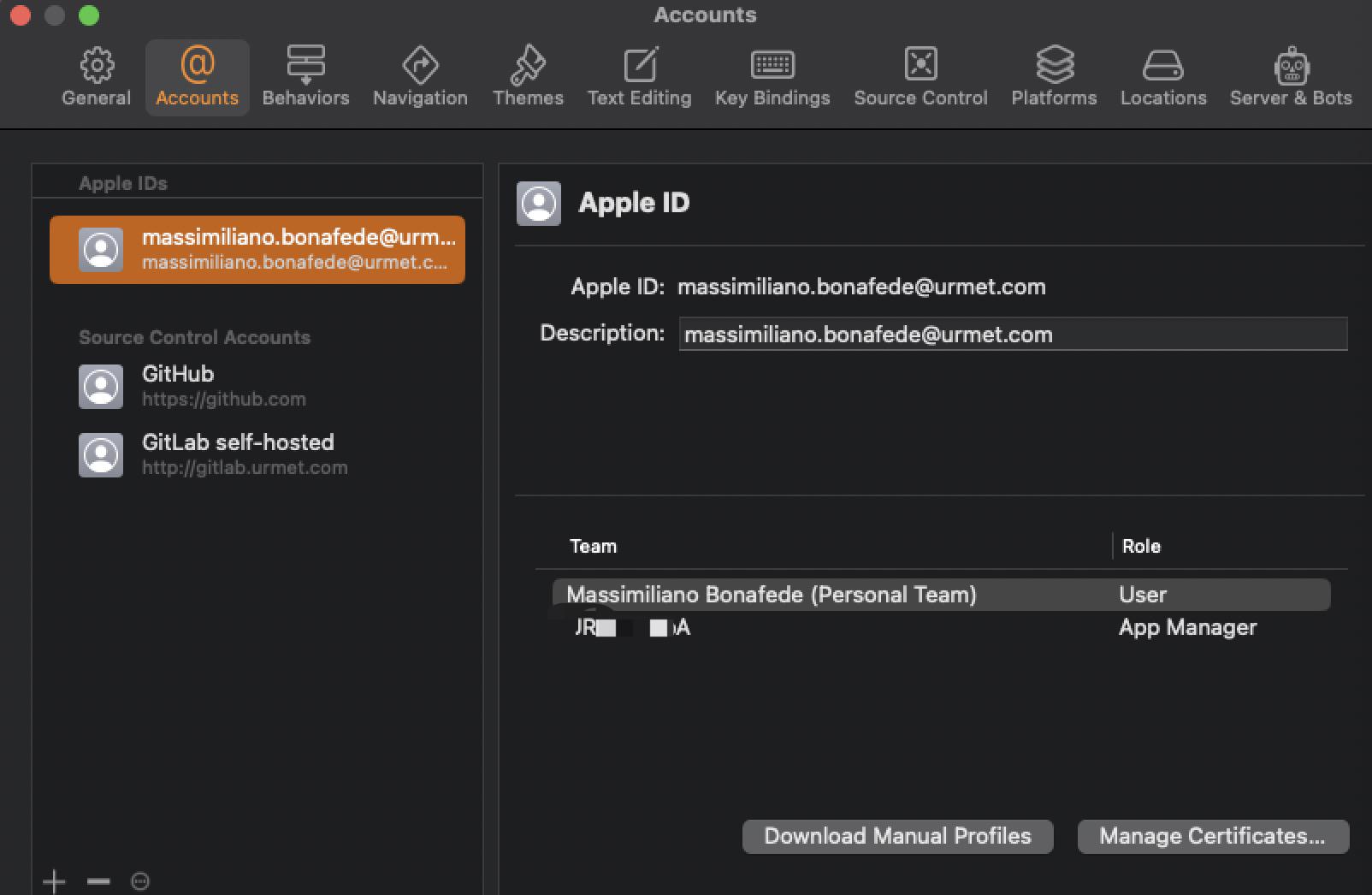The width and height of the screenshot is (1372, 895).
Task: Add a new account with plus button
Action: click(54, 880)
